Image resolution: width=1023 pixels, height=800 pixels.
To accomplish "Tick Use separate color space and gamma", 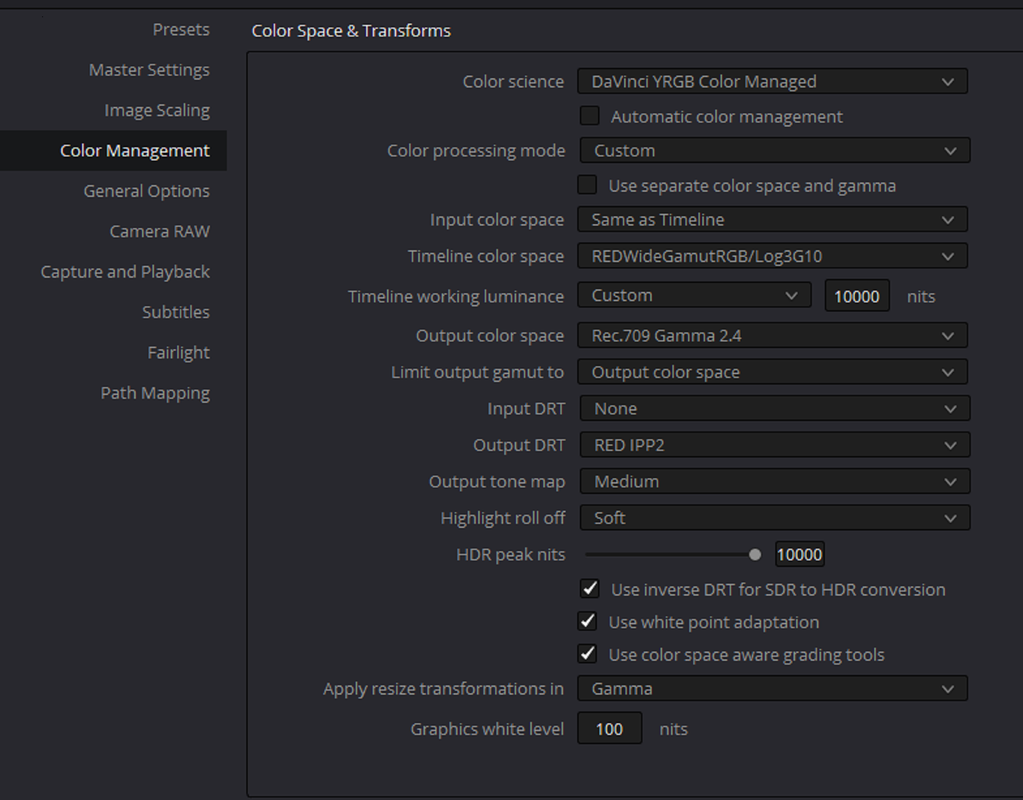I will click(x=587, y=185).
